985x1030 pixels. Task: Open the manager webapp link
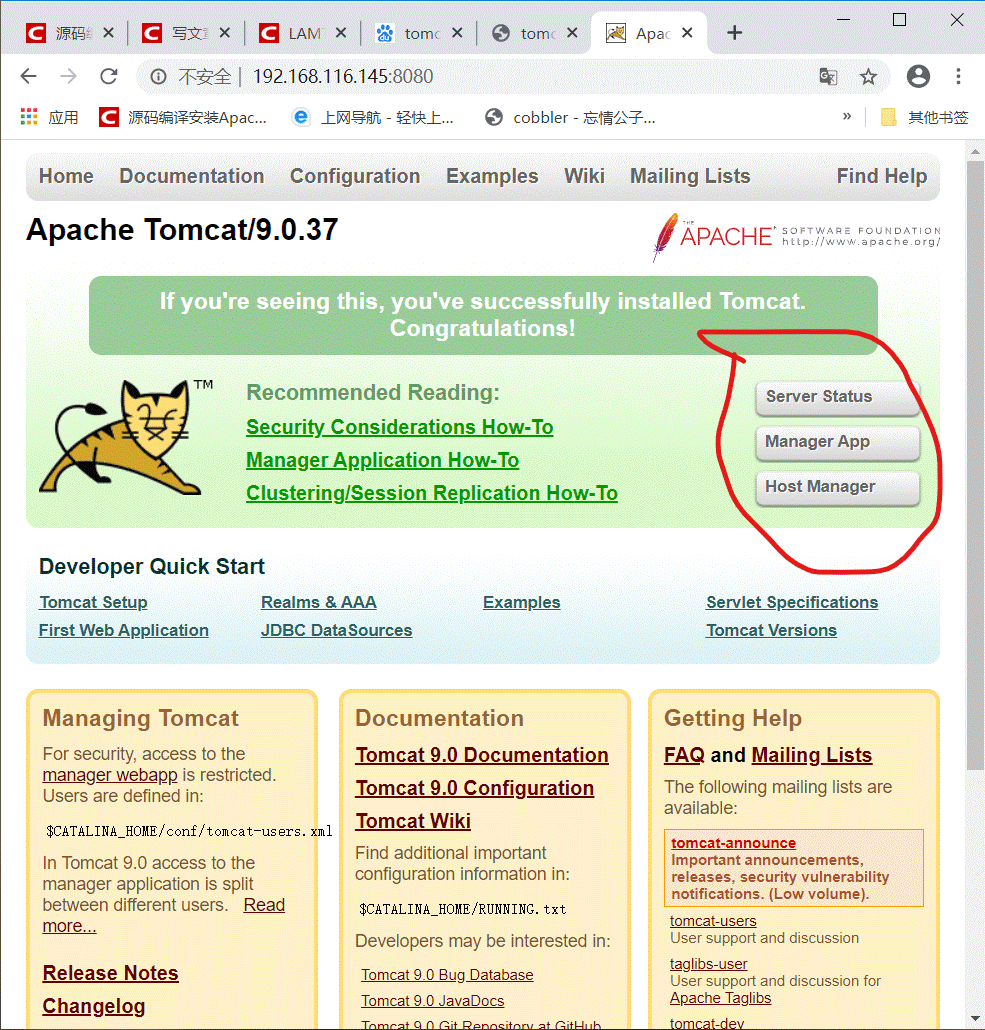[110, 775]
